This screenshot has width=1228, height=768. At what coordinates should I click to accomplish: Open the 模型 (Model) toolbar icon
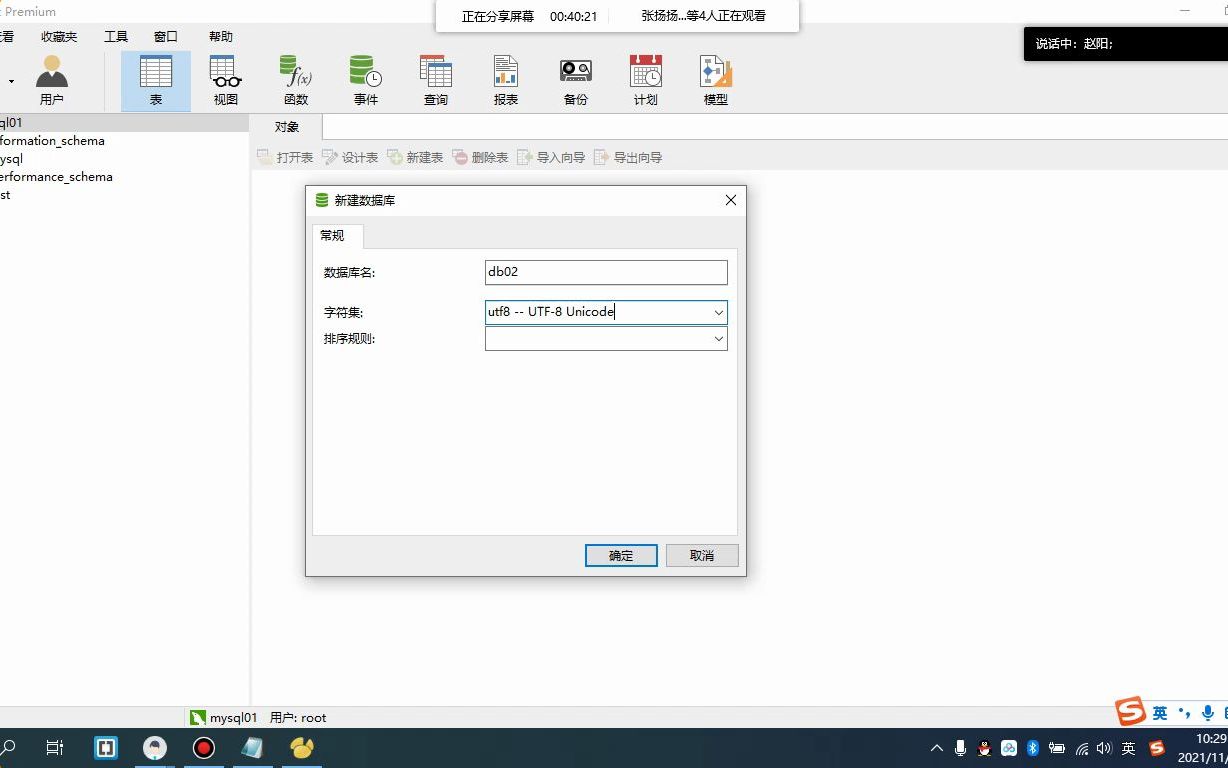pyautogui.click(x=716, y=80)
